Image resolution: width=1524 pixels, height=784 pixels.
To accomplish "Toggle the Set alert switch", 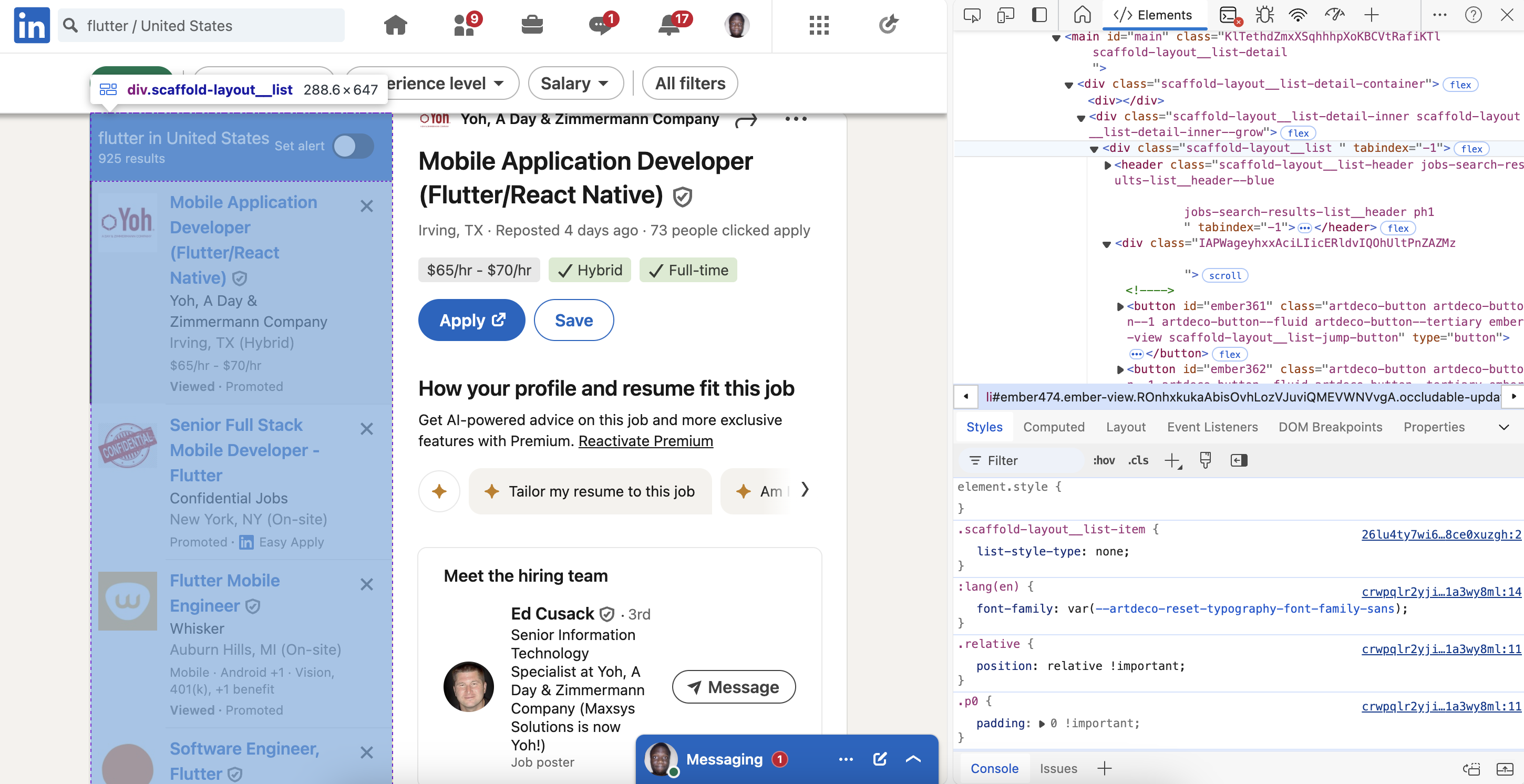I will [353, 146].
